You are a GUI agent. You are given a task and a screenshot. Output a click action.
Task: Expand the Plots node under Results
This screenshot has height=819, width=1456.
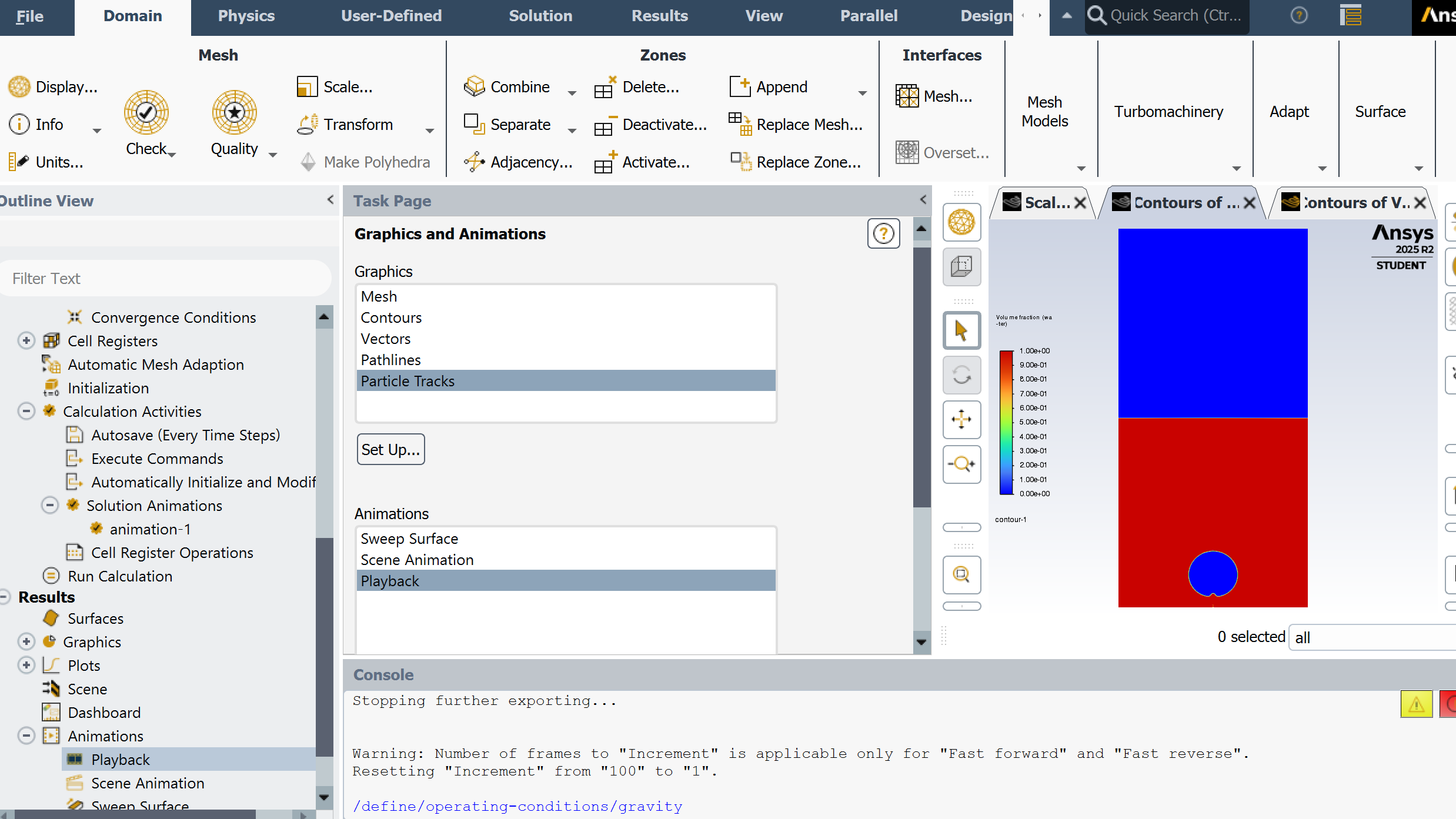tap(26, 665)
